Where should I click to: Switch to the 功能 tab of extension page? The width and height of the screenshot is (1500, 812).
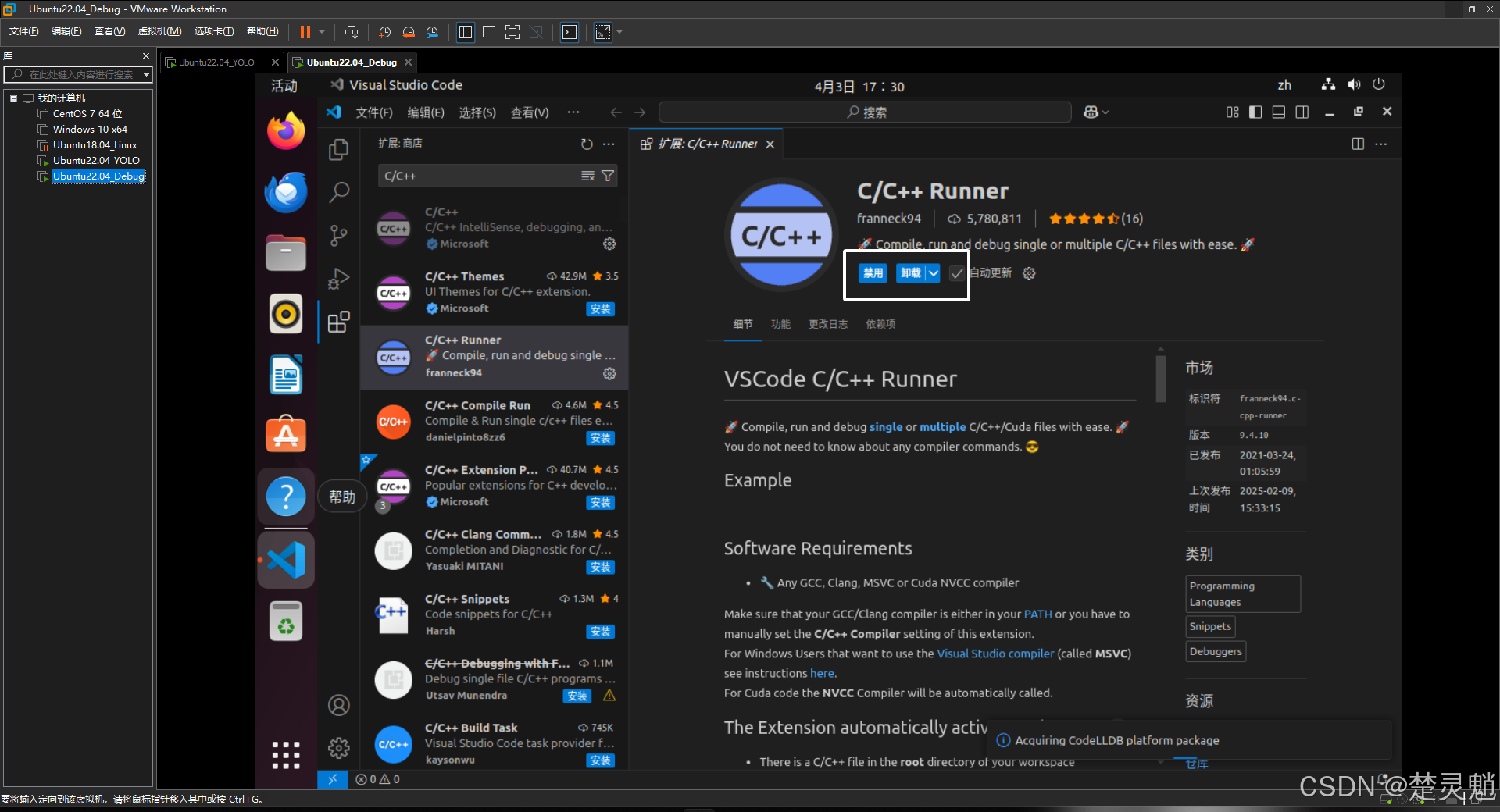[780, 324]
